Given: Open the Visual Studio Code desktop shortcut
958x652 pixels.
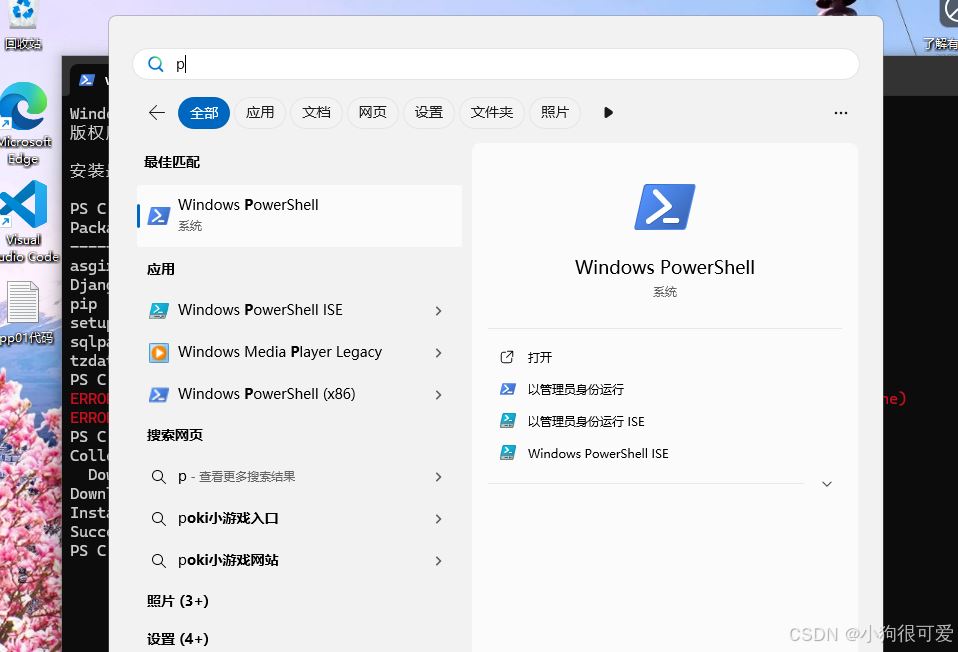Looking at the screenshot, I should pos(27,222).
